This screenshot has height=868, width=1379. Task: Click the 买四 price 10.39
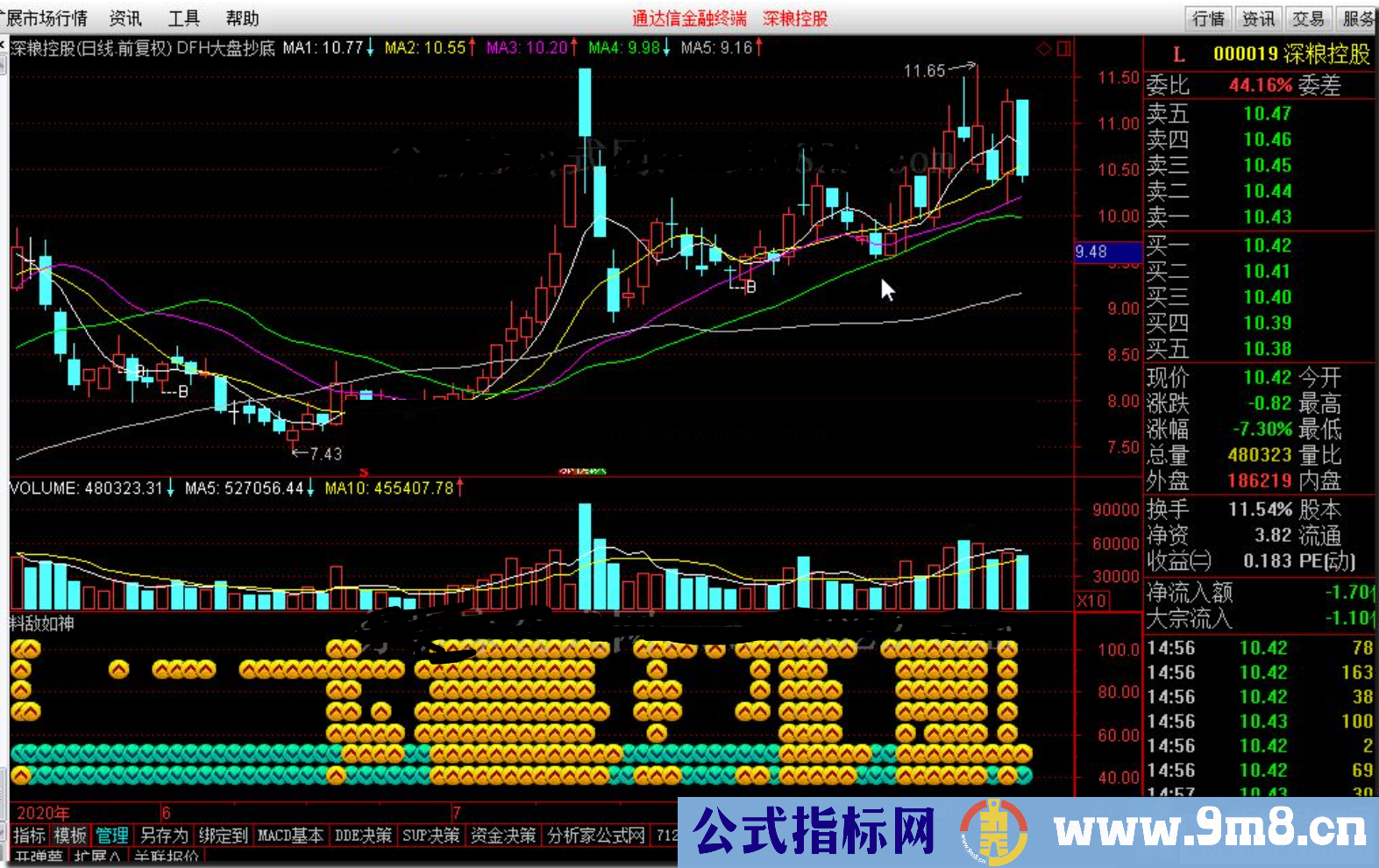(1268, 323)
